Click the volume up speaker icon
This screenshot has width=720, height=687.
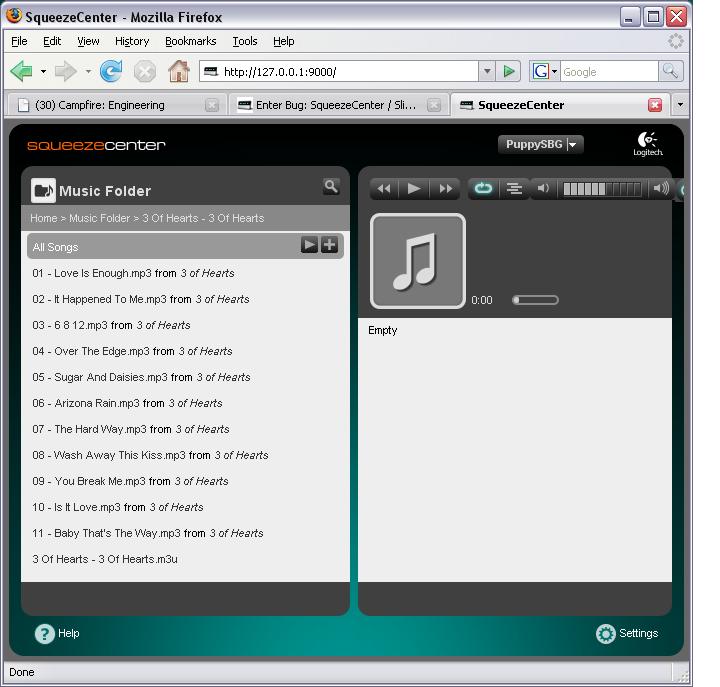[660, 189]
